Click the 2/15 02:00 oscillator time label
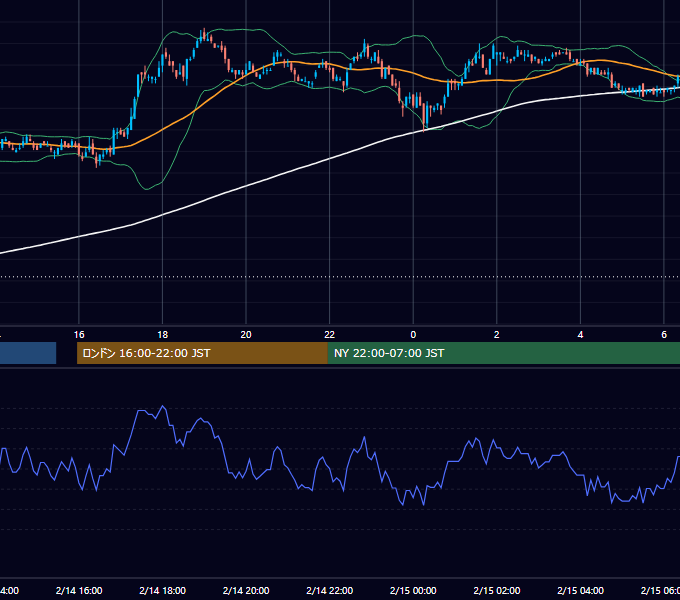The image size is (680, 600). pos(497,590)
